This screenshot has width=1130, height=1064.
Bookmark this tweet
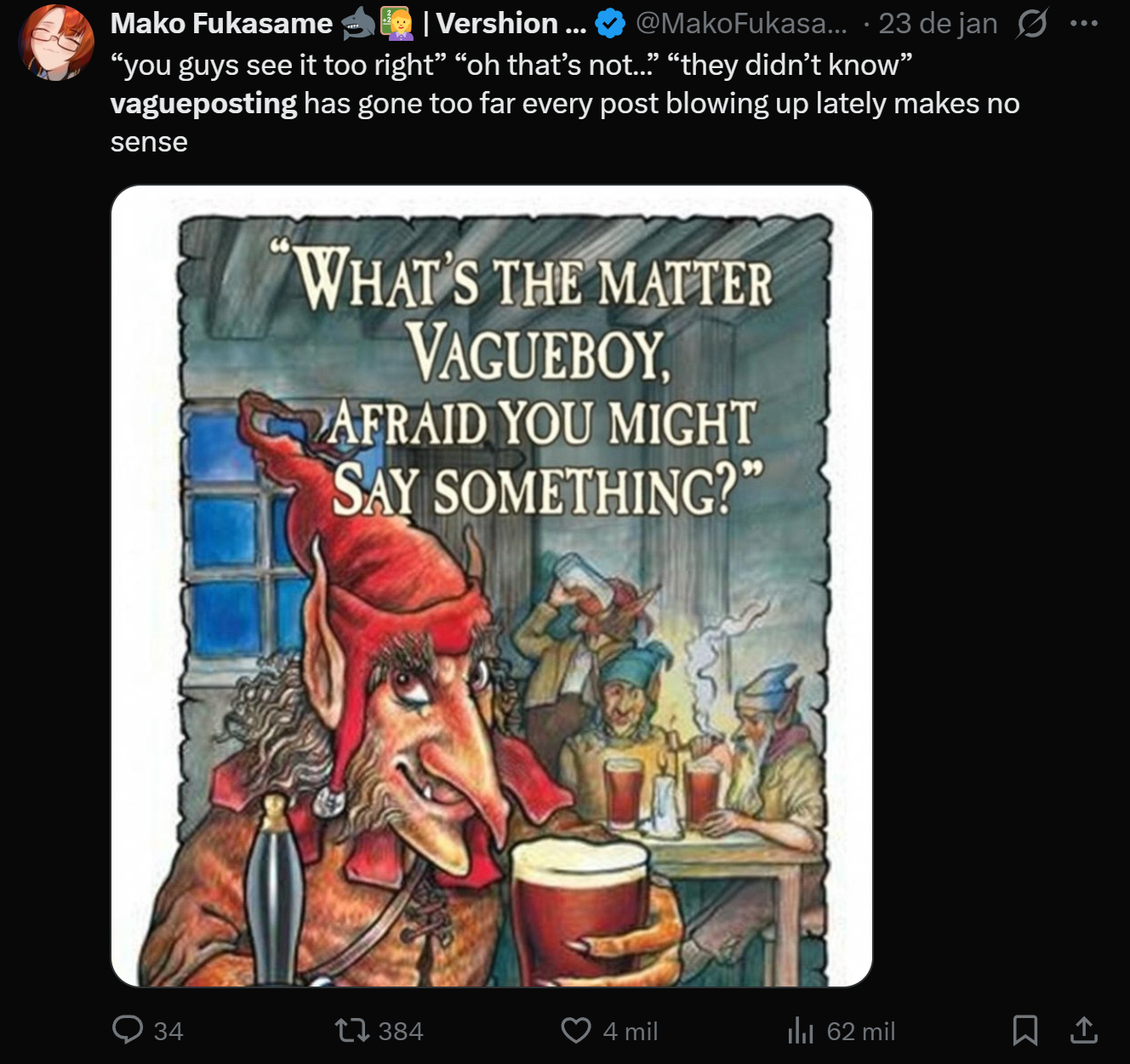(x=1026, y=1031)
